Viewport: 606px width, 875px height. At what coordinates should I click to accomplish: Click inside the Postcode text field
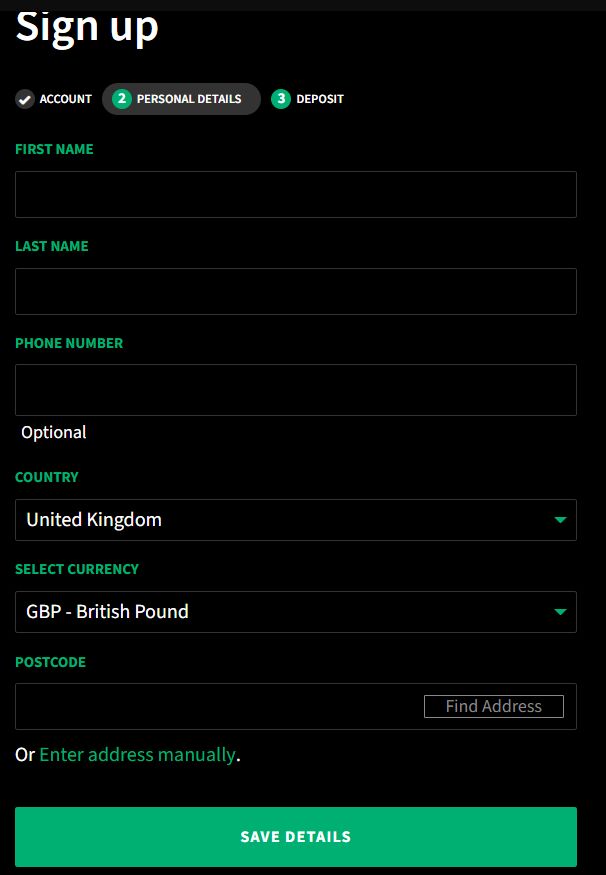[x=218, y=706]
